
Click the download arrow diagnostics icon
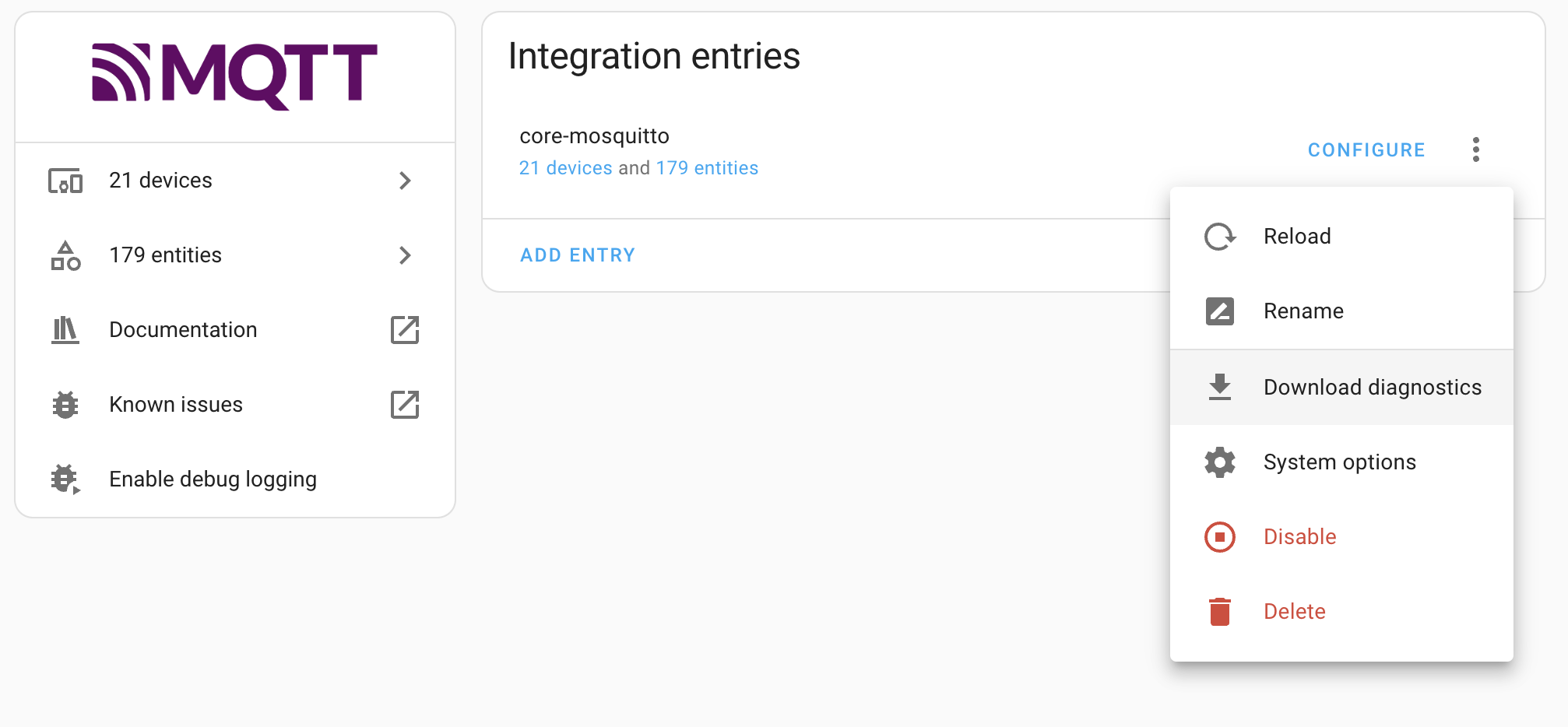[x=1220, y=387]
